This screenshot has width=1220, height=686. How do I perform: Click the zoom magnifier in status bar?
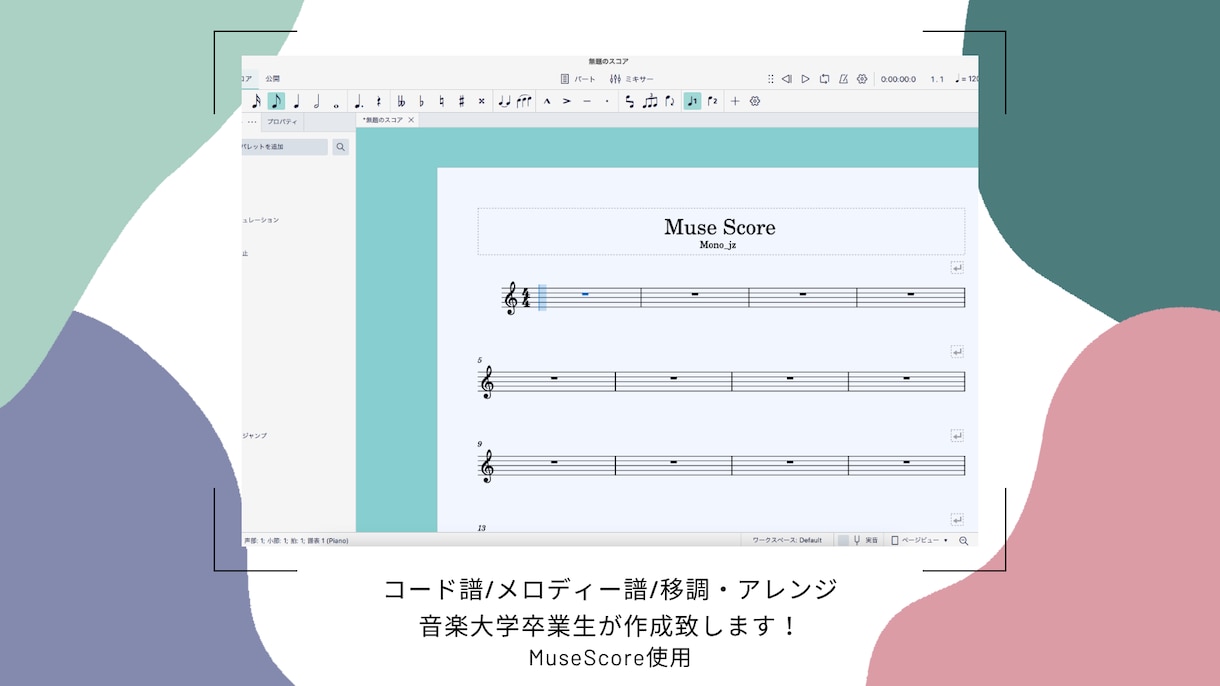click(x=964, y=541)
